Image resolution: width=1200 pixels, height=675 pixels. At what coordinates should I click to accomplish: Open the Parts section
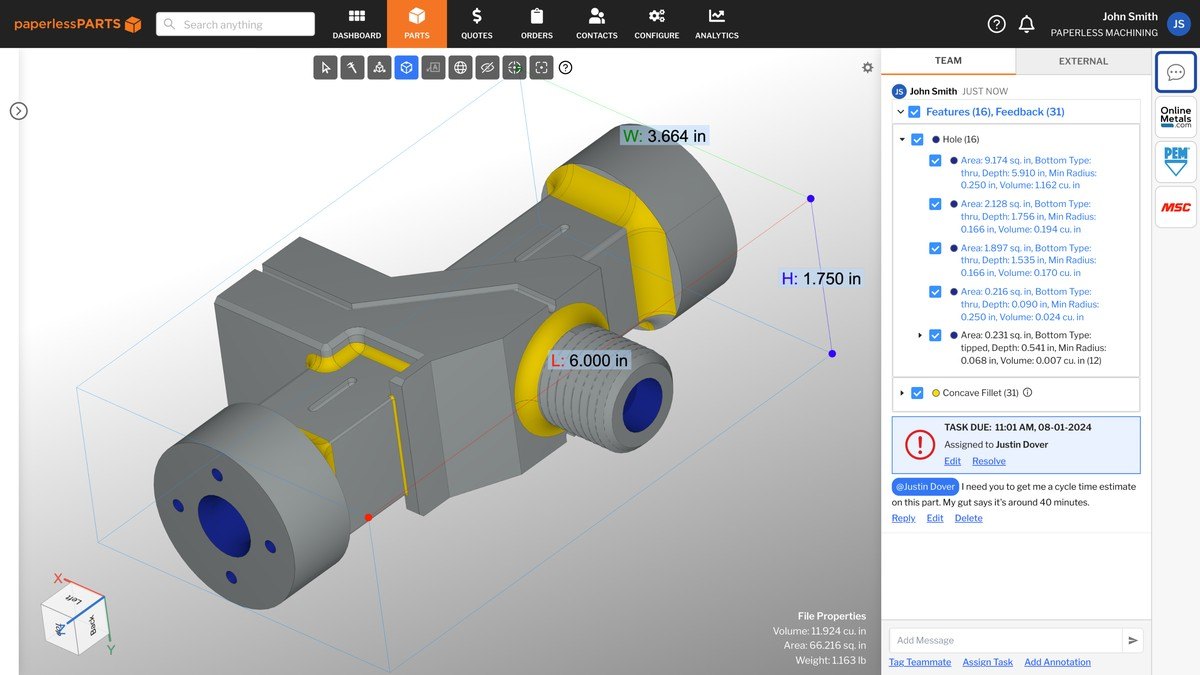click(417, 24)
